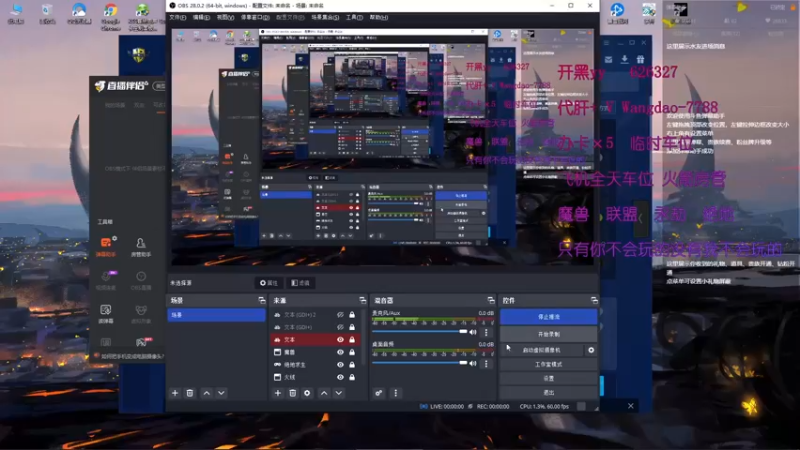This screenshot has width=800, height=450.
Task: Click the blue 停止推流 stop streaming button
Action: pyautogui.click(x=548, y=317)
